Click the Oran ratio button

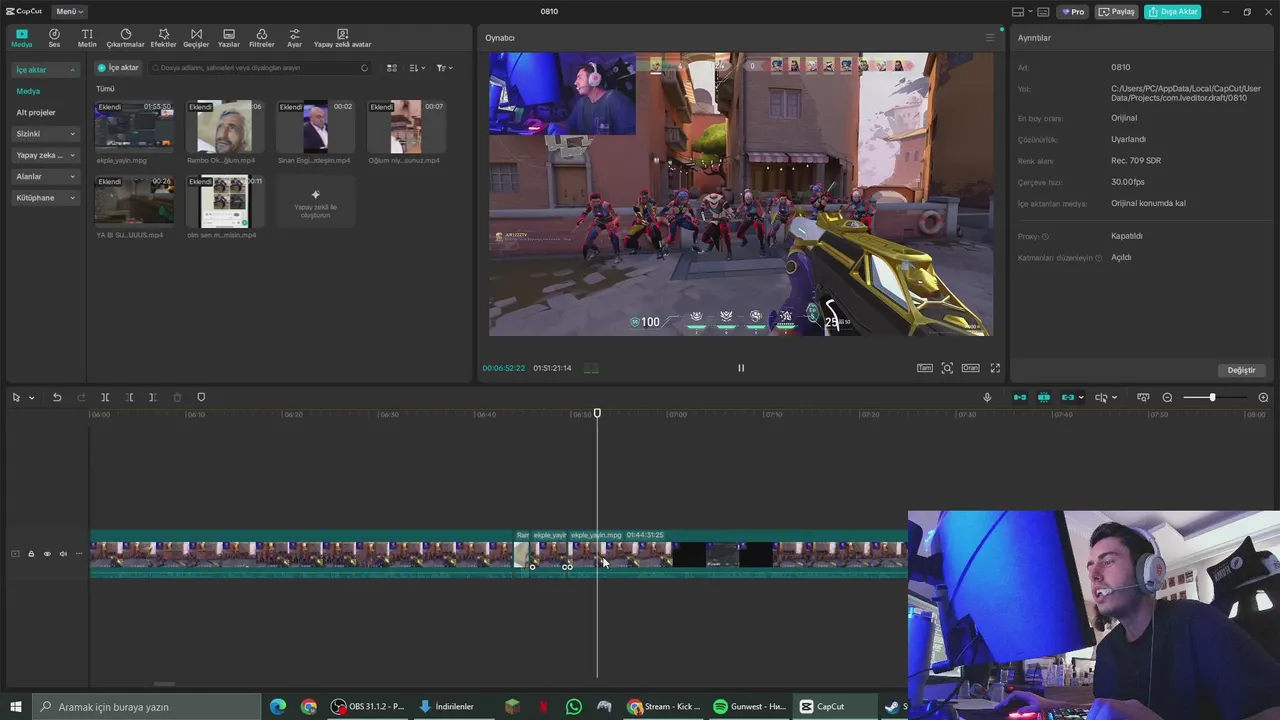coord(970,368)
